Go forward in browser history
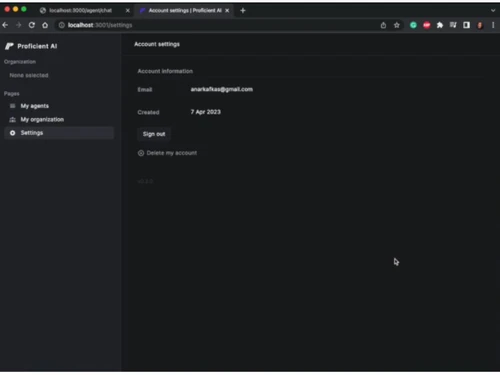Screen dimensions: 500x375 tap(19, 25)
